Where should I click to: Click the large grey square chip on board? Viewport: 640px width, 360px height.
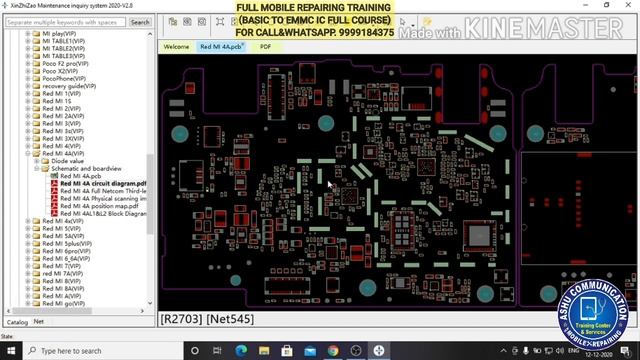click(479, 236)
